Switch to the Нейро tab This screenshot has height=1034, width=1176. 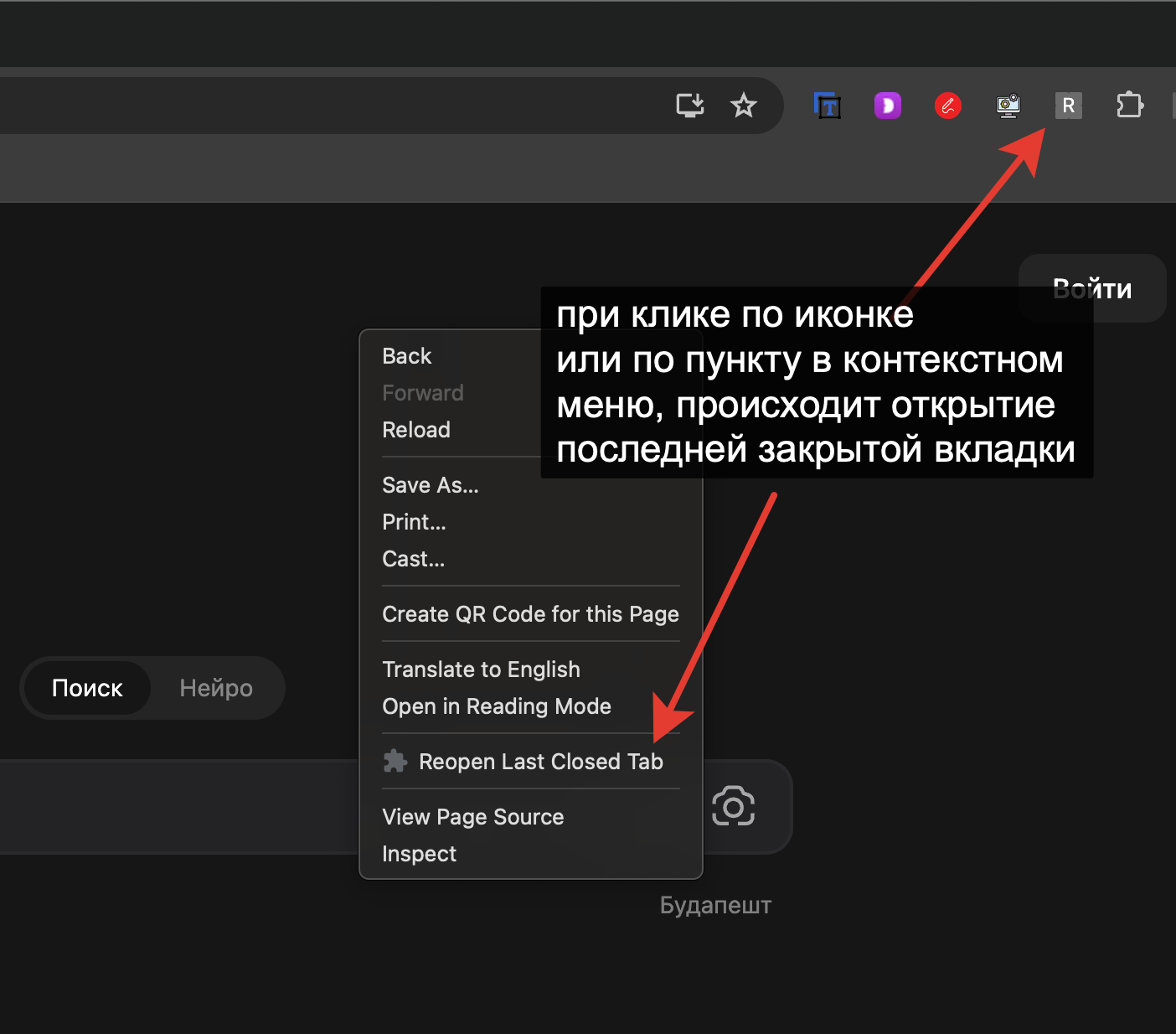coord(215,688)
